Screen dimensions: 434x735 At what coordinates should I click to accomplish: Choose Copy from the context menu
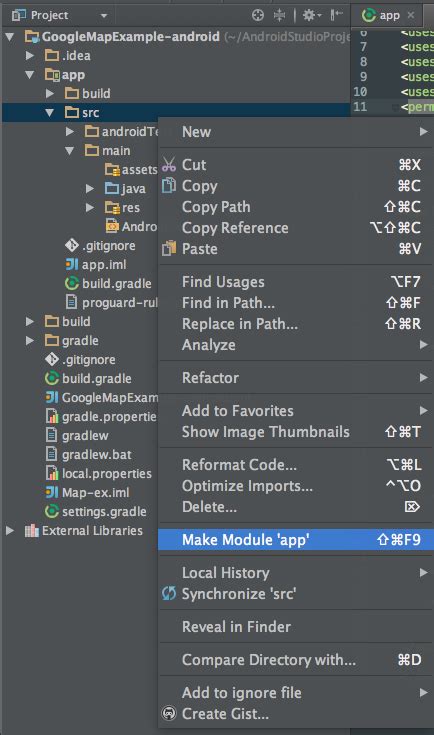294,186
